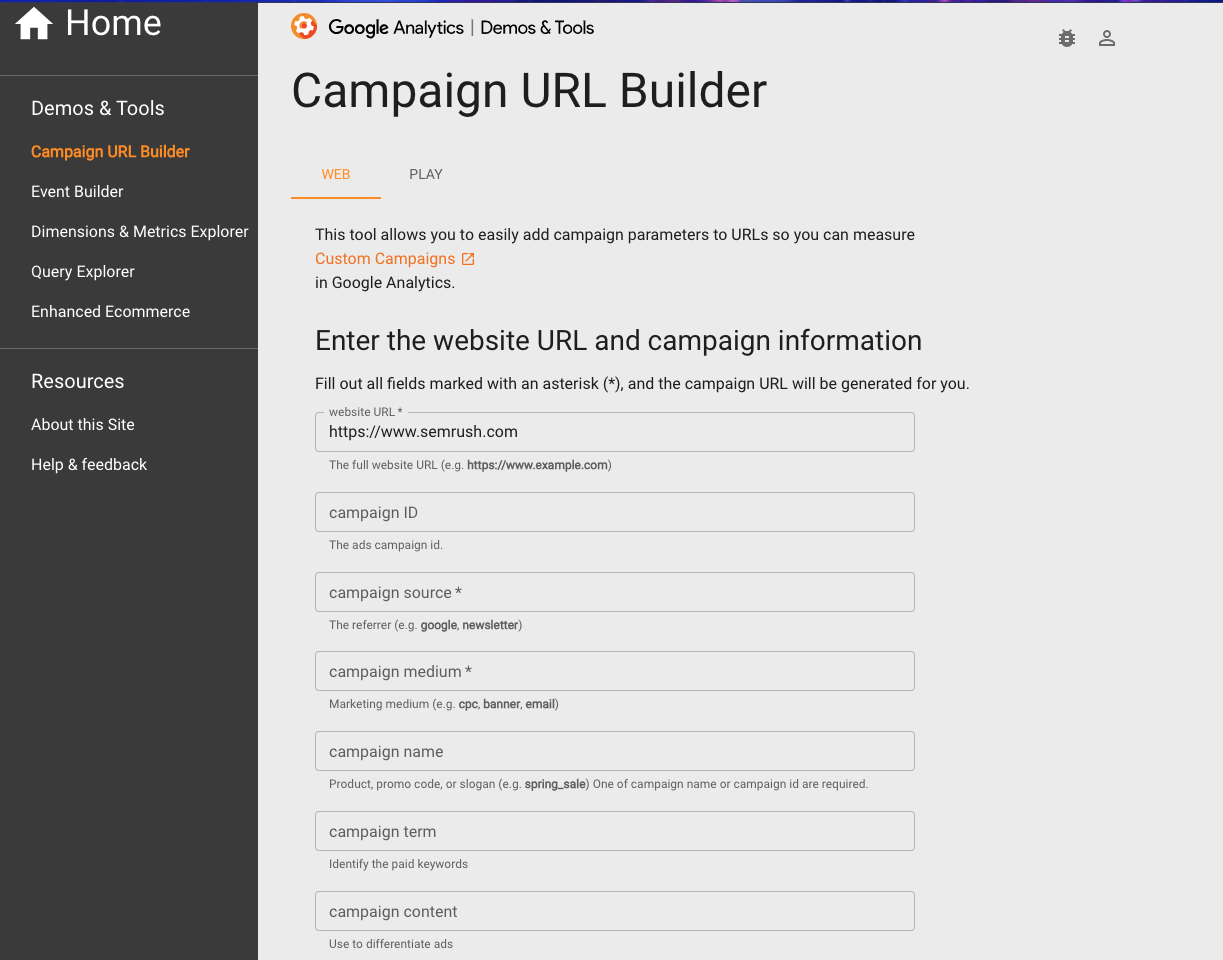Image resolution: width=1223 pixels, height=960 pixels.
Task: Focus the campaign term field
Action: coord(614,831)
